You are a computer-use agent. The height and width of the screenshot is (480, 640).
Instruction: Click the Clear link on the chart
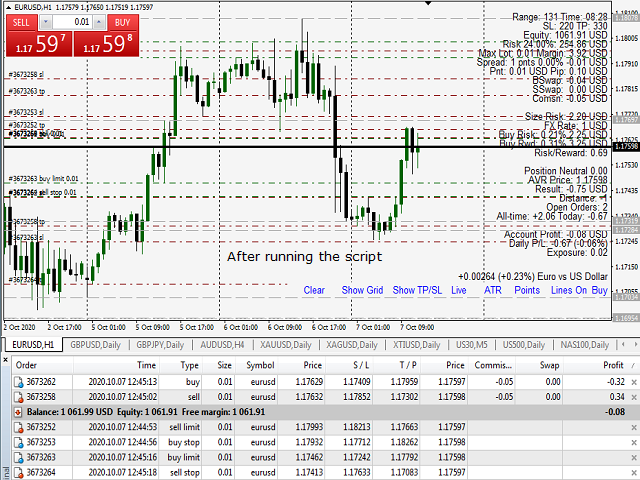tap(314, 290)
